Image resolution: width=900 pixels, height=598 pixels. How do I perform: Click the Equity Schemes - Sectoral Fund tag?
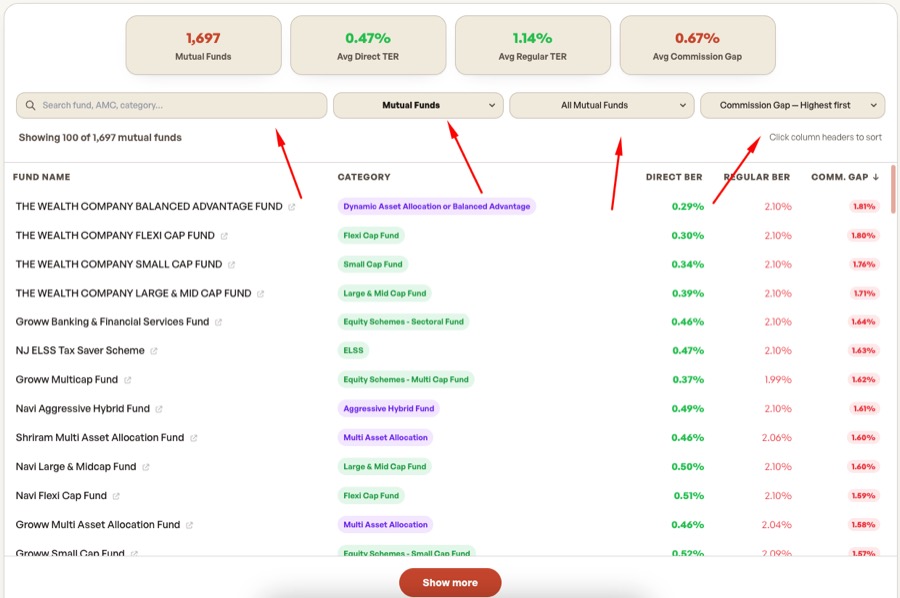click(403, 322)
